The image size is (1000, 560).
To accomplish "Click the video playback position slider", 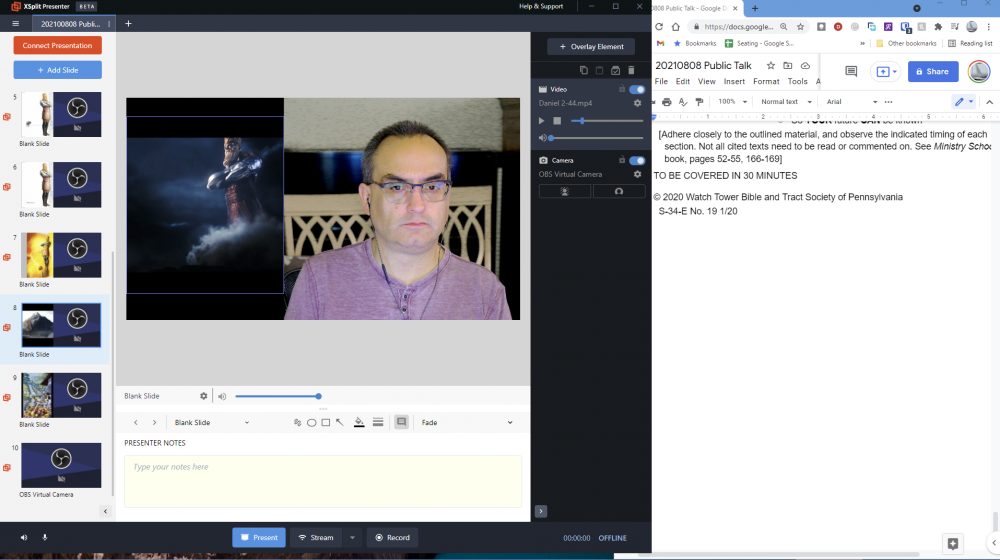I will pyautogui.click(x=607, y=121).
